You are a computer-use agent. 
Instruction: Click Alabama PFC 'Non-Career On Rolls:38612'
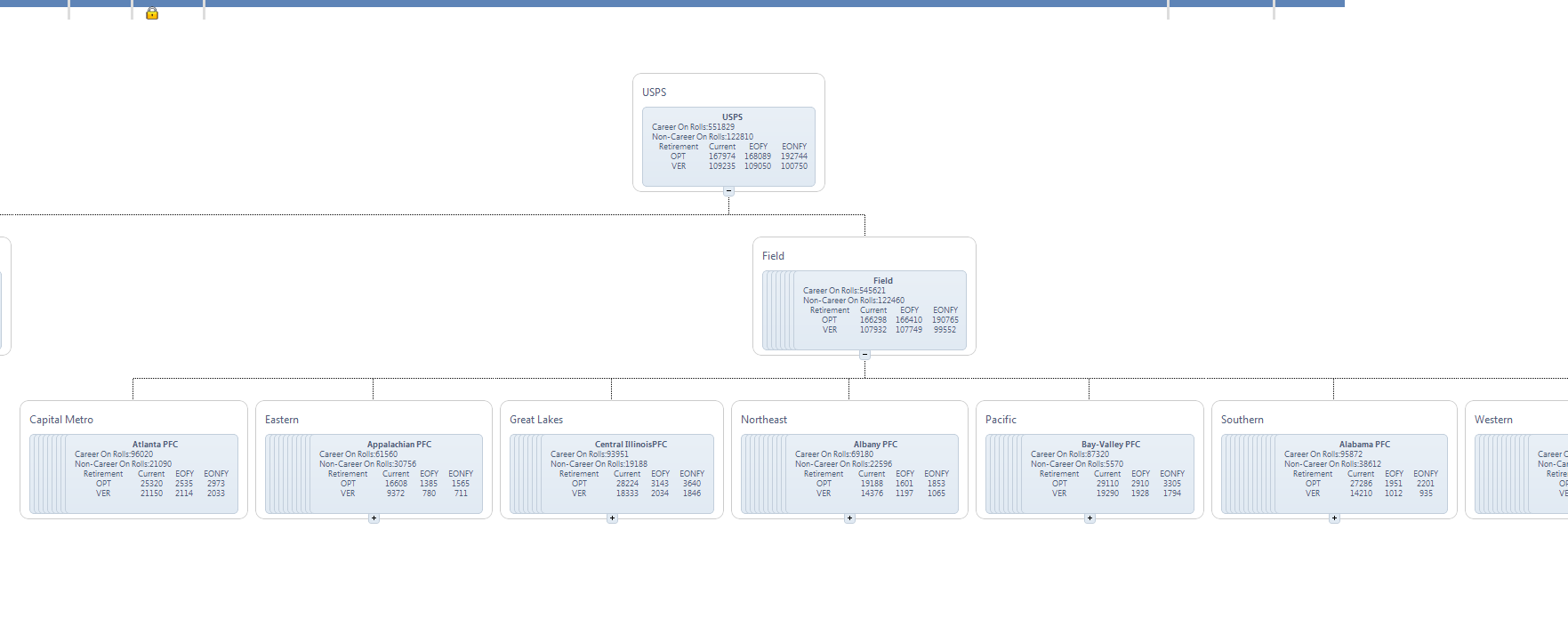[1332, 464]
